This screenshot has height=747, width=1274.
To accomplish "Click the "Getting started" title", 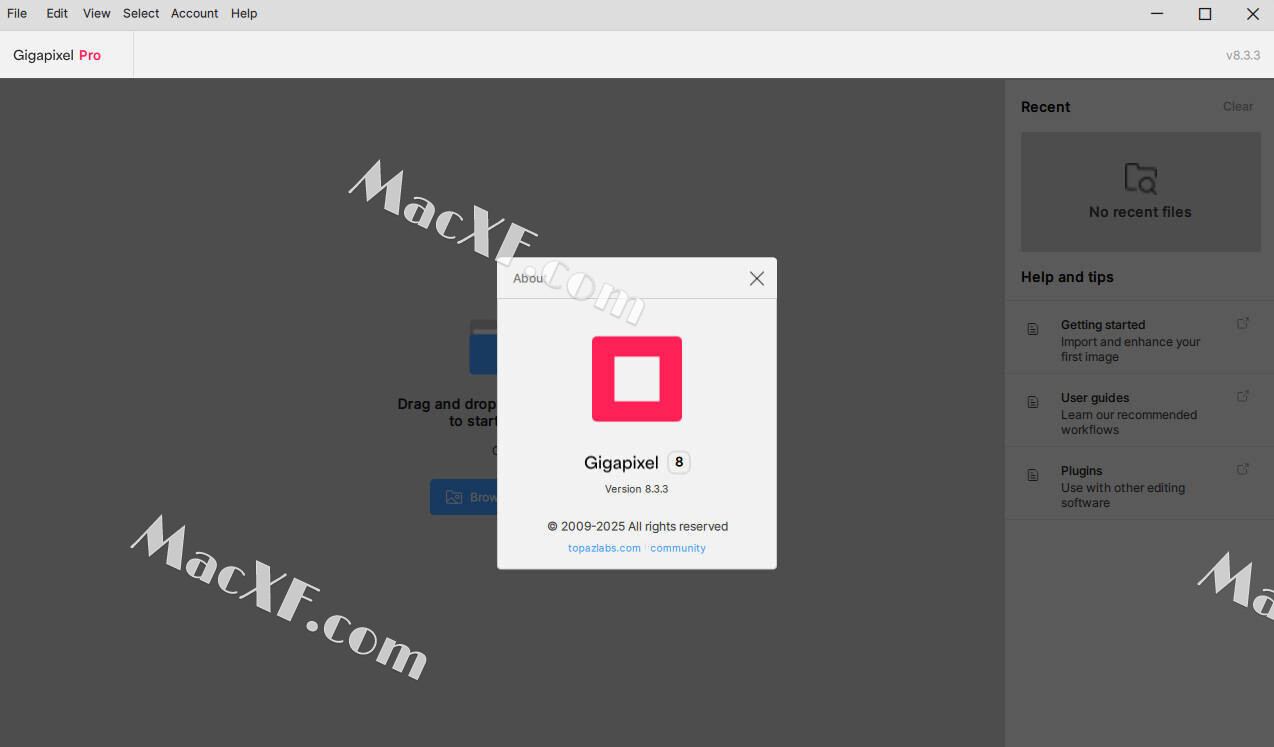I will click(1103, 325).
